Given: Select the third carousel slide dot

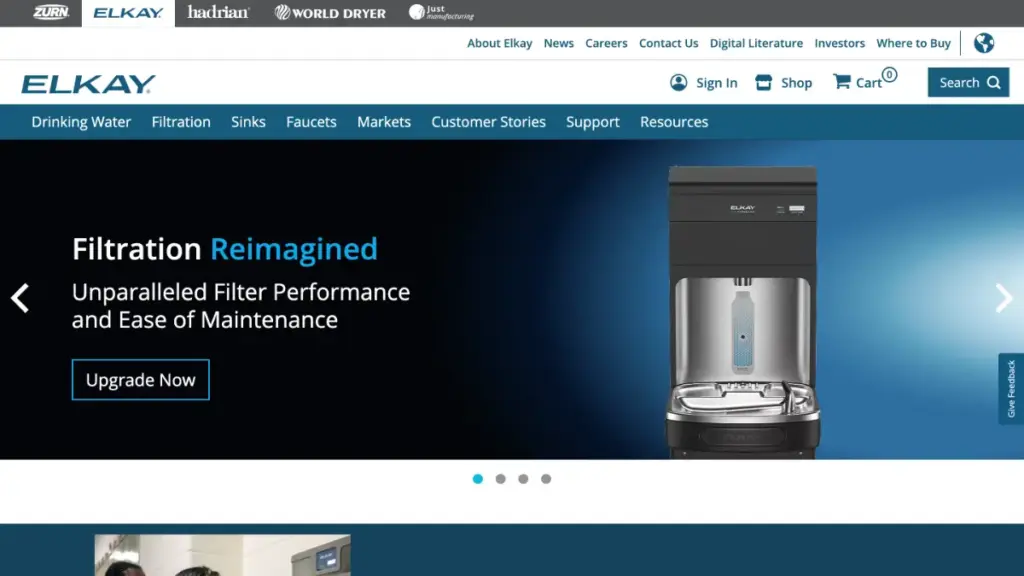Looking at the screenshot, I should (x=523, y=479).
